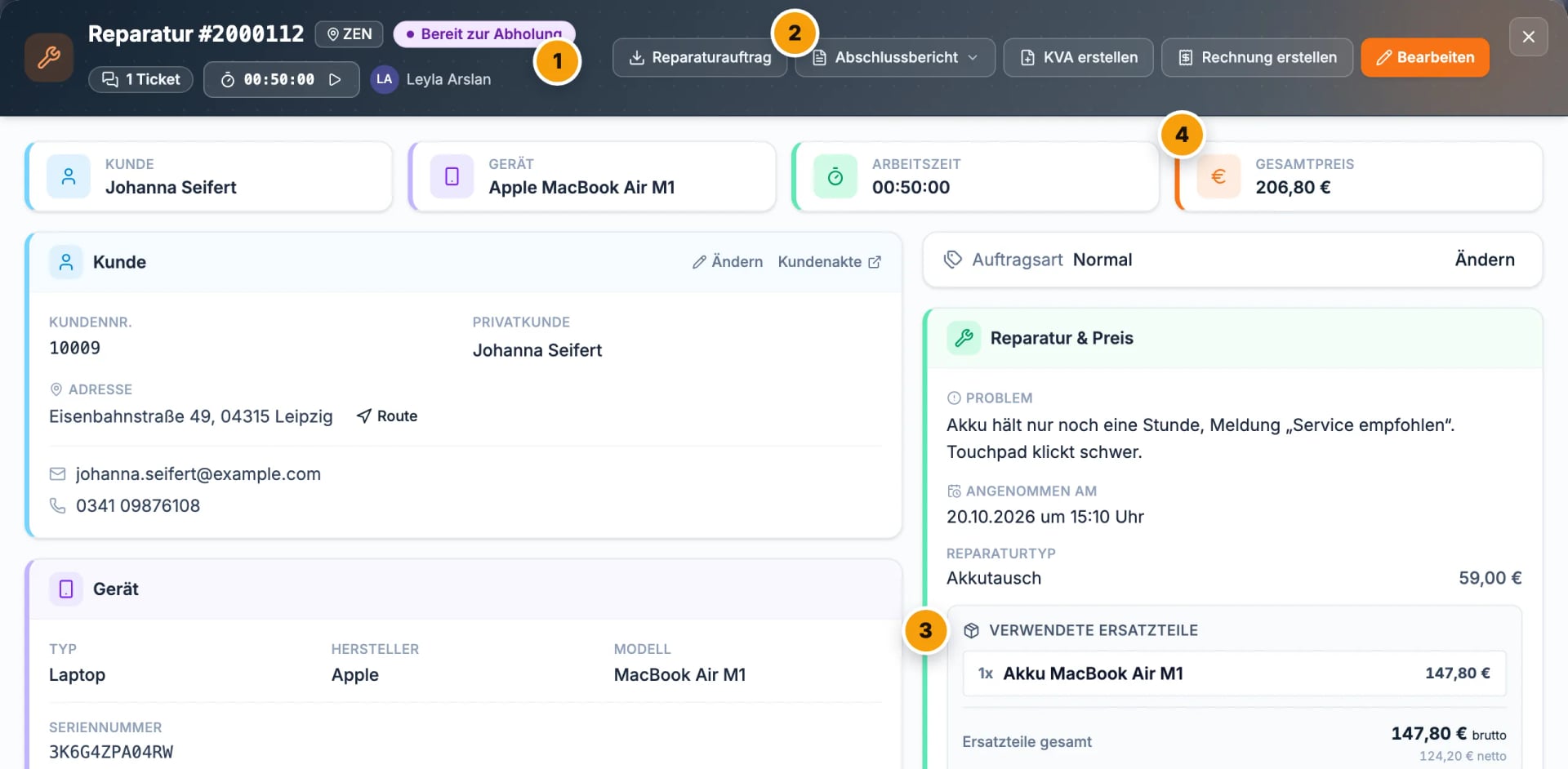Click the device icon in Gerät summary card
Image resolution: width=1568 pixels, height=769 pixels.
click(x=452, y=176)
